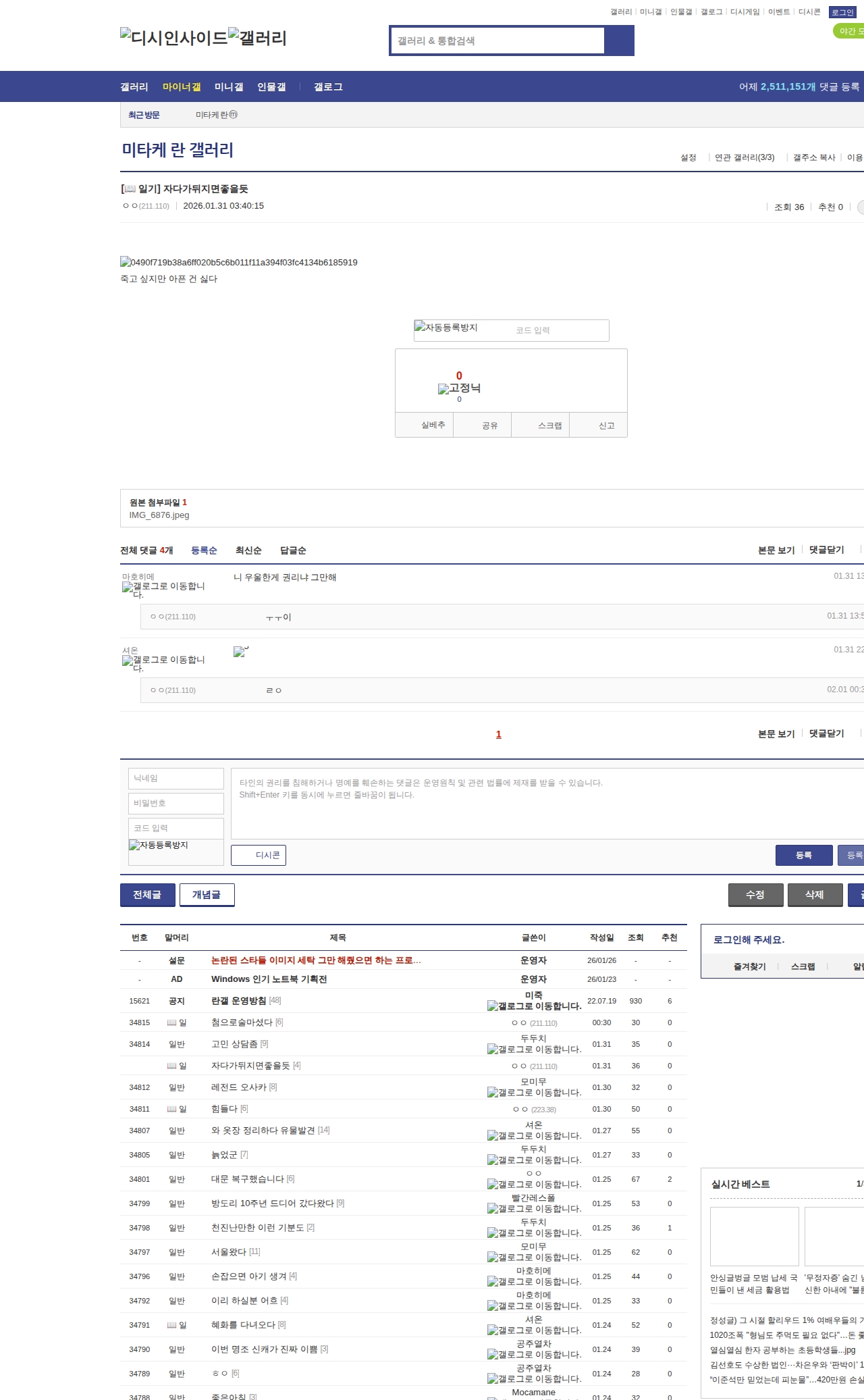Toggle night mode (야간 모드) button

[x=848, y=31]
